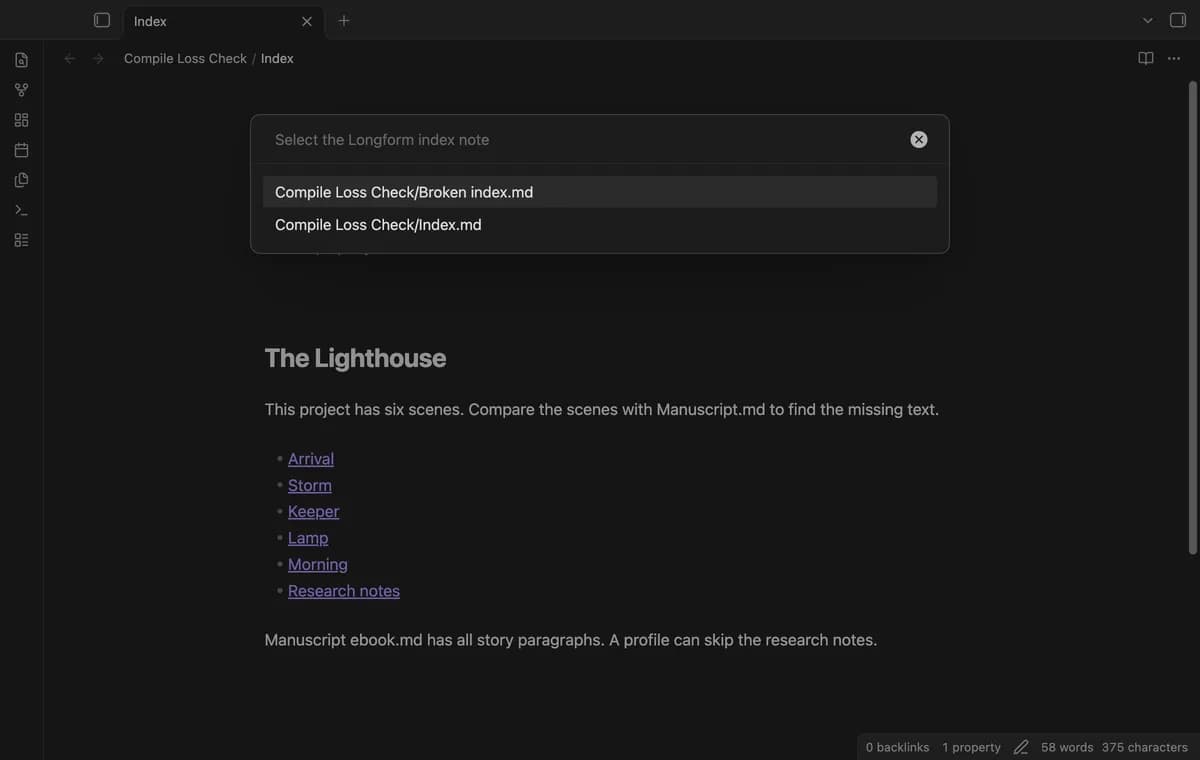This screenshot has width=1200, height=760.
Task: Clear the Longform index search field
Action: point(919,140)
